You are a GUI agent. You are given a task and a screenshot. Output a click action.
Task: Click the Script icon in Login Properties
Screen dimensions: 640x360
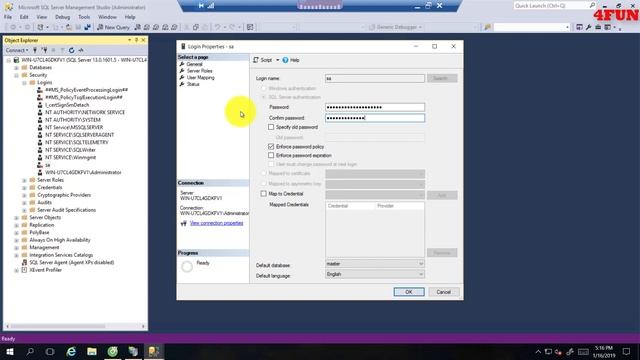pos(256,60)
